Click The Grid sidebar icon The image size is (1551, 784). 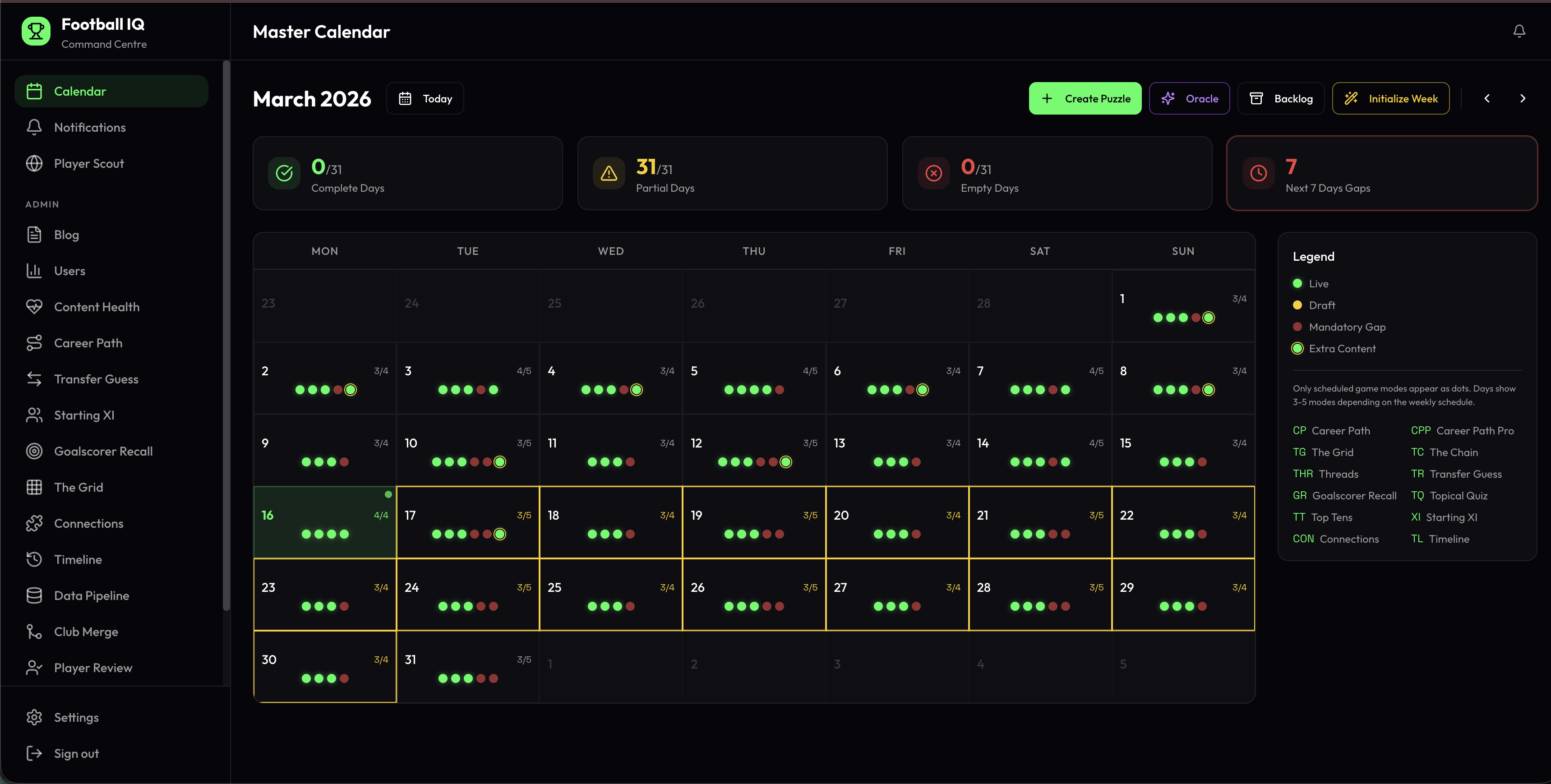click(x=34, y=487)
